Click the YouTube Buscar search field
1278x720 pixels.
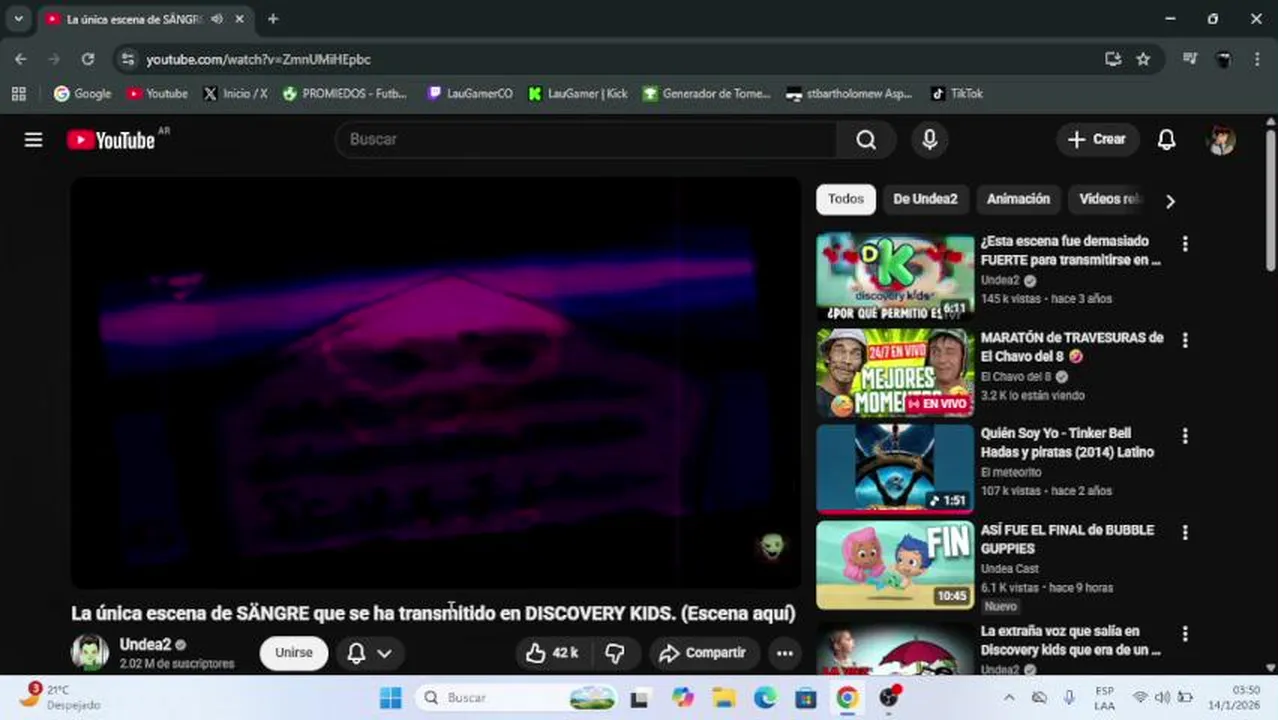click(x=586, y=140)
